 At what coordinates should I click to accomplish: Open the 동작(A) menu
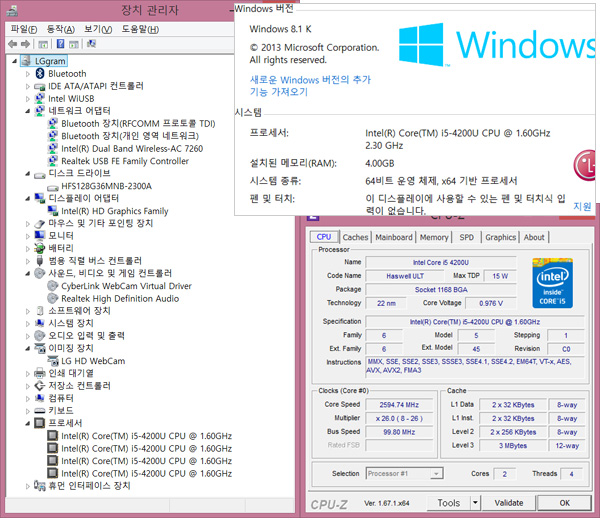[60, 29]
